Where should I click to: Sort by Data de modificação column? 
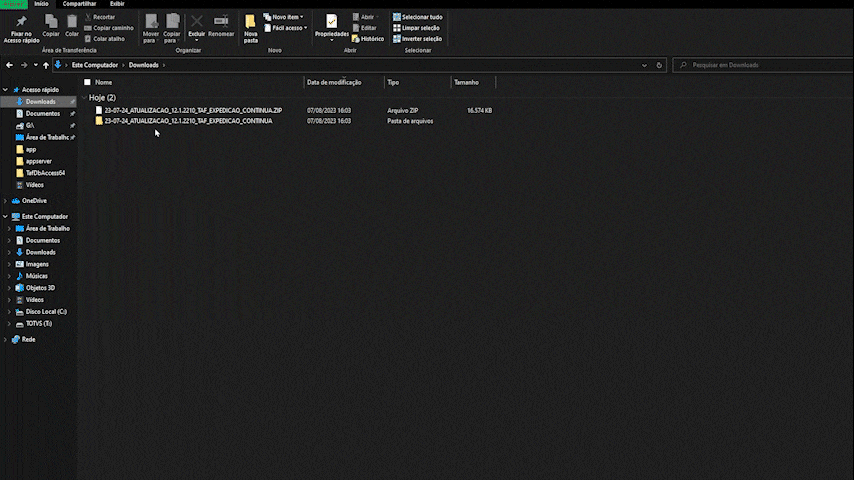(x=334, y=82)
